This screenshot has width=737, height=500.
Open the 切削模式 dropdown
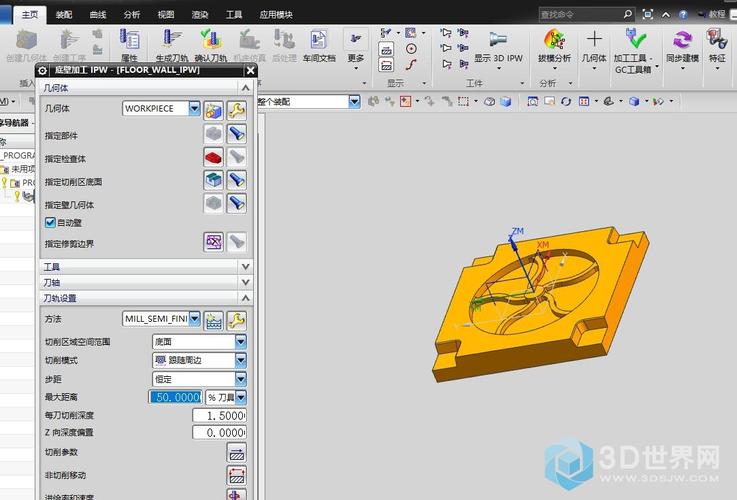[x=241, y=360]
